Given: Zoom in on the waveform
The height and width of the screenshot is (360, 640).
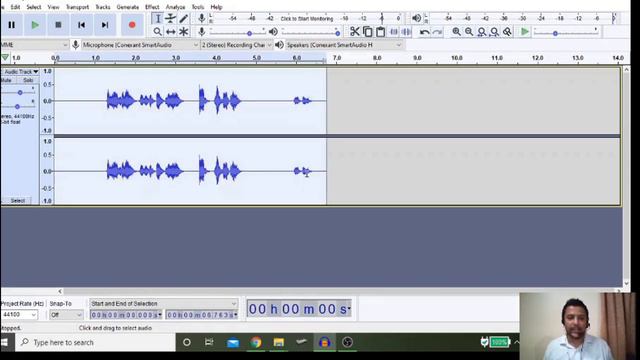Looking at the screenshot, I should [456, 31].
